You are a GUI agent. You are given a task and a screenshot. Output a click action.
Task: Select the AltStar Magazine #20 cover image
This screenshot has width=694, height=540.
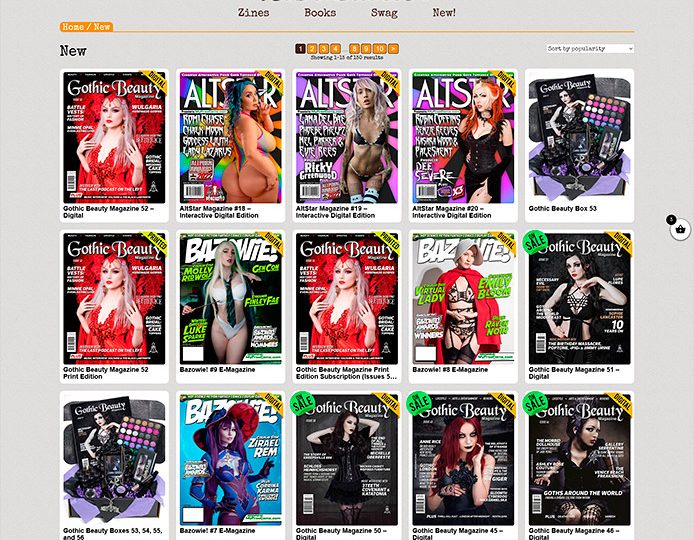pos(464,137)
